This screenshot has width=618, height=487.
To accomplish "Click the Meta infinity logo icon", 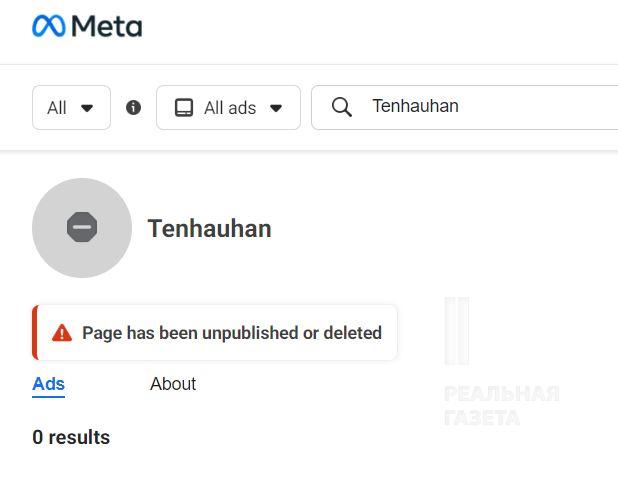I will [49, 26].
